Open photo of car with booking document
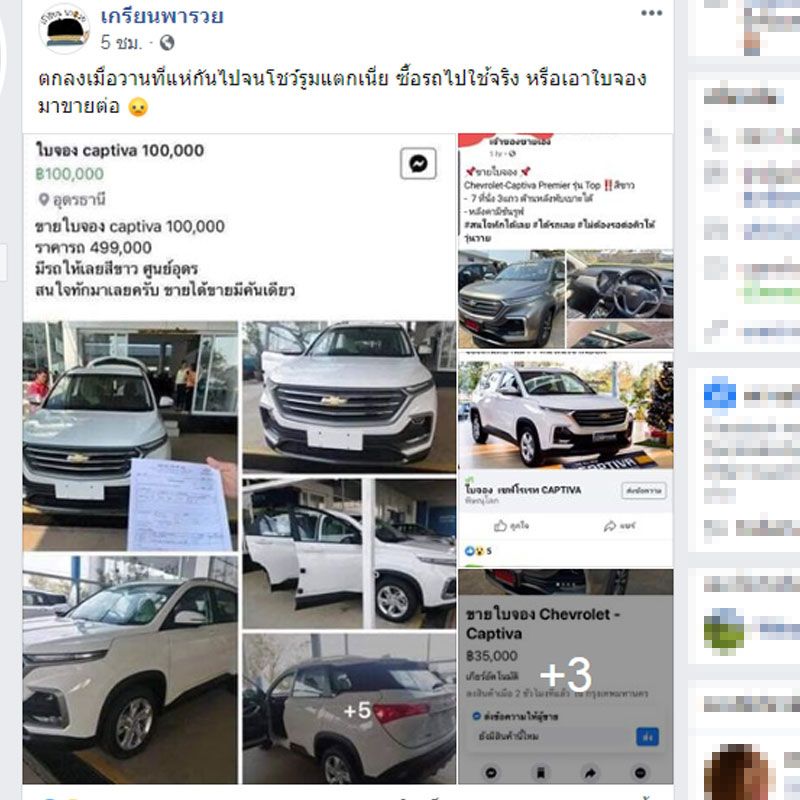This screenshot has height=800, width=800. pyautogui.click(x=130, y=436)
